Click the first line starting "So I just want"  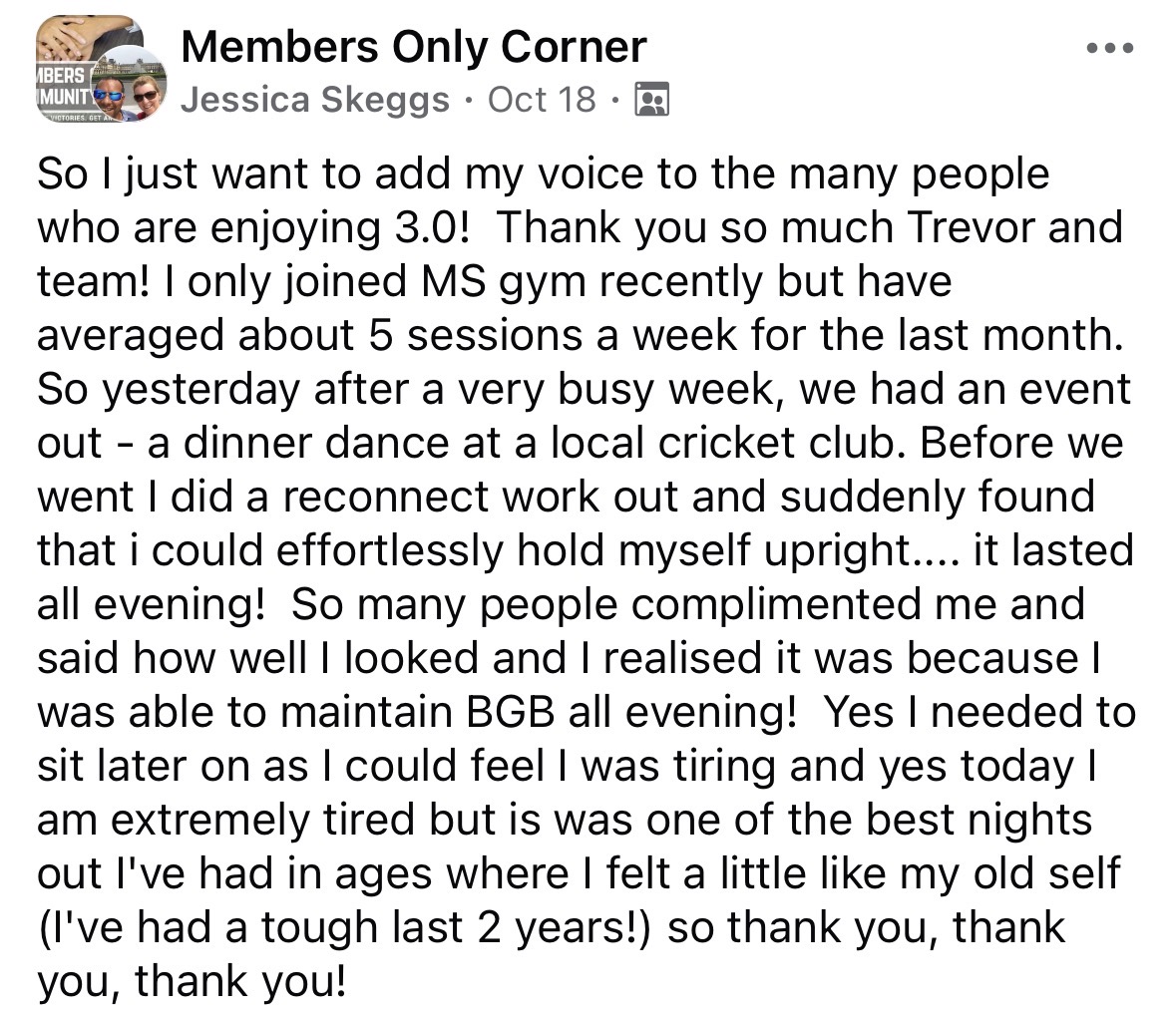pyautogui.click(x=543, y=173)
